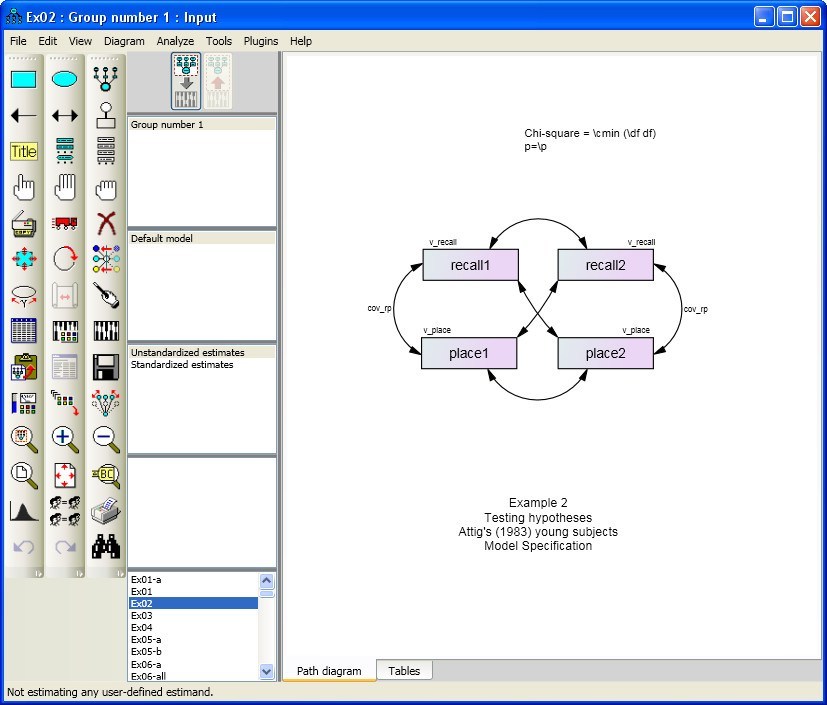
Task: Choose the single-headed path arrow tool
Action: [x=23, y=116]
